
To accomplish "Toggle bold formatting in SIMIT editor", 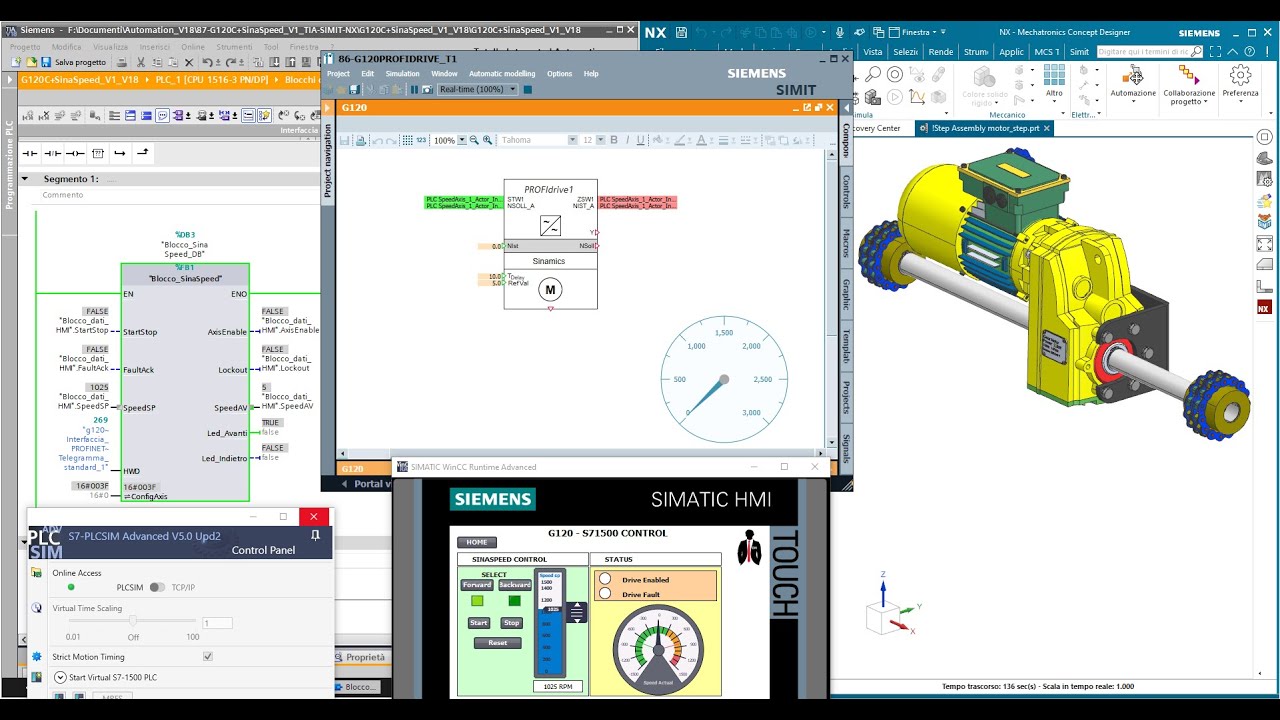I will click(614, 141).
